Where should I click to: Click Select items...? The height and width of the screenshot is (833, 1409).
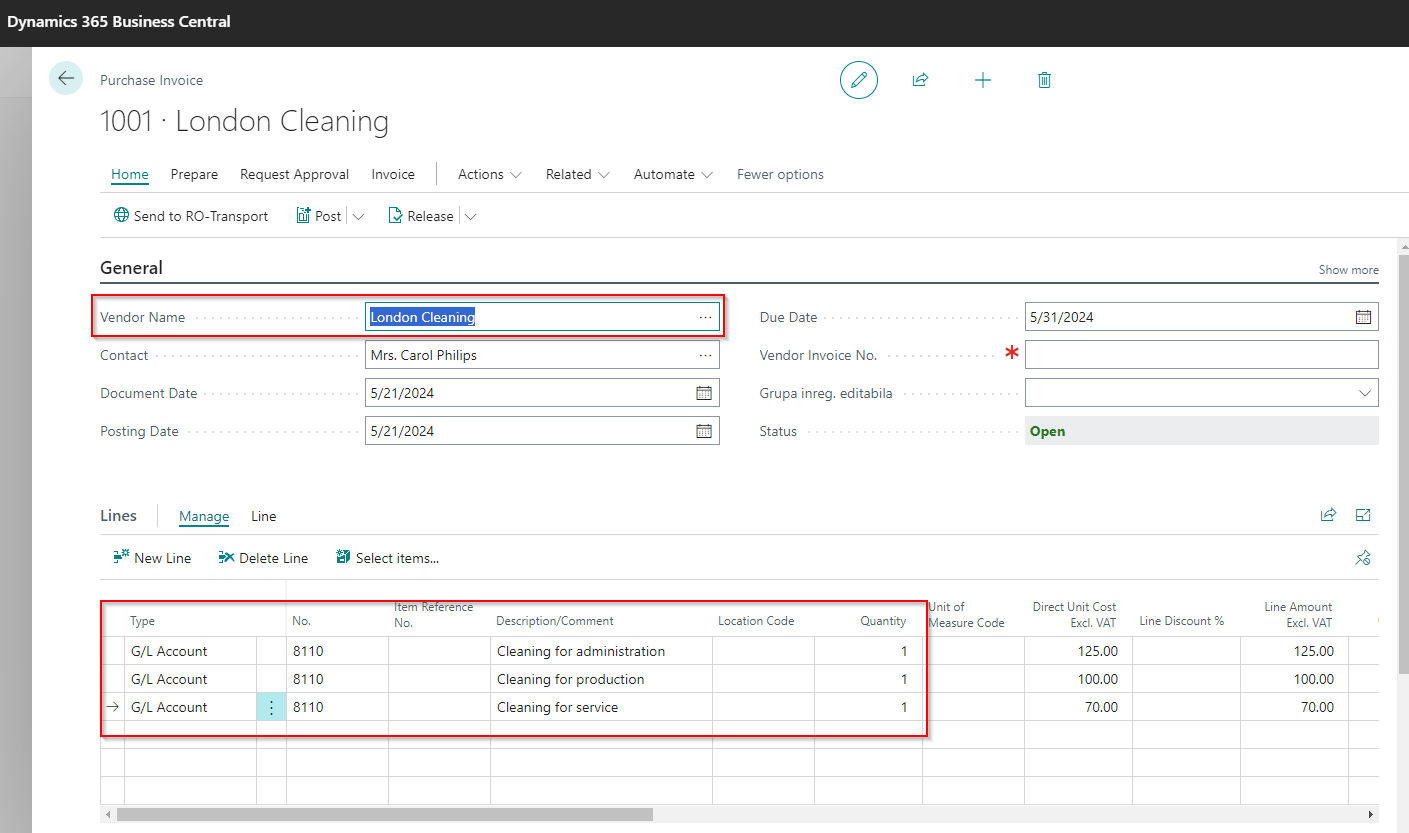click(388, 558)
